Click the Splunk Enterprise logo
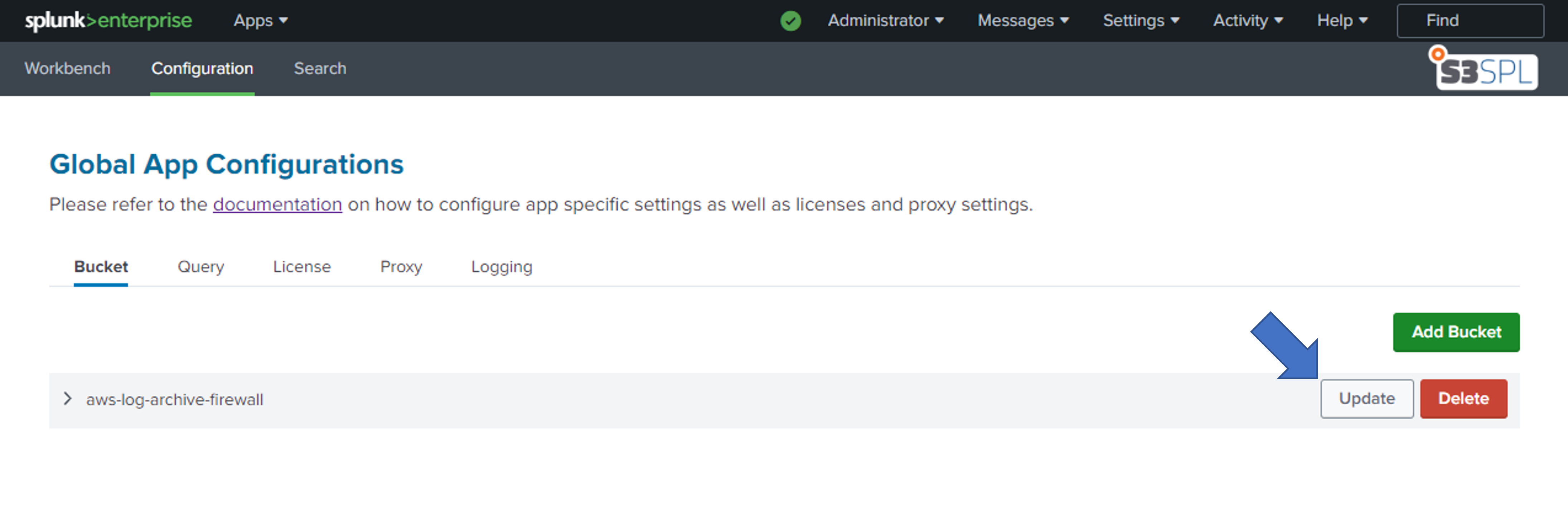Screen dimensions: 1568x511 tap(108, 21)
